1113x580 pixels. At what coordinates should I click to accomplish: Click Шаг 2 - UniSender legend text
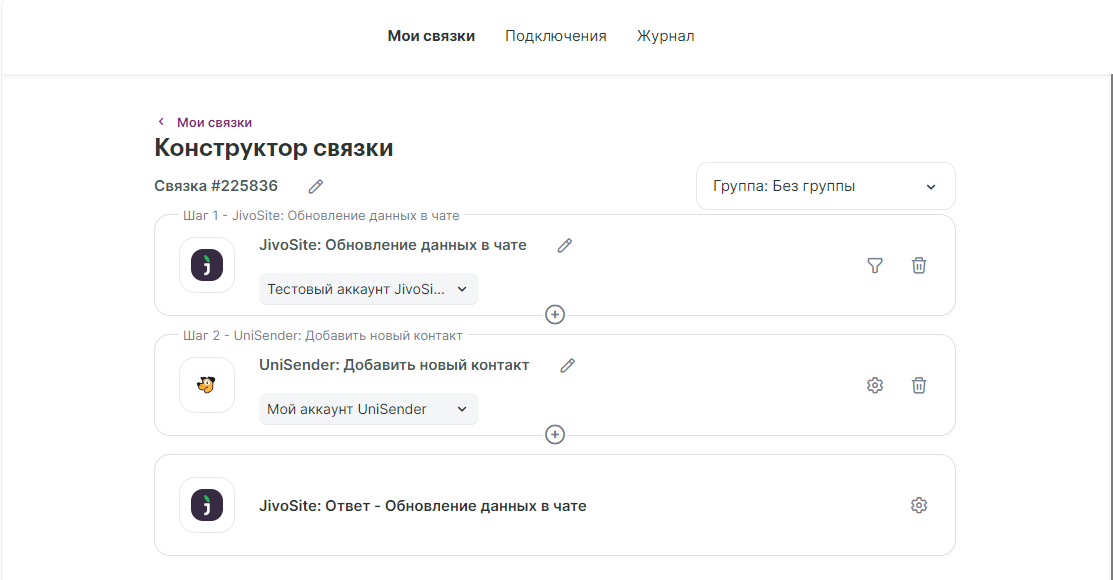322,335
